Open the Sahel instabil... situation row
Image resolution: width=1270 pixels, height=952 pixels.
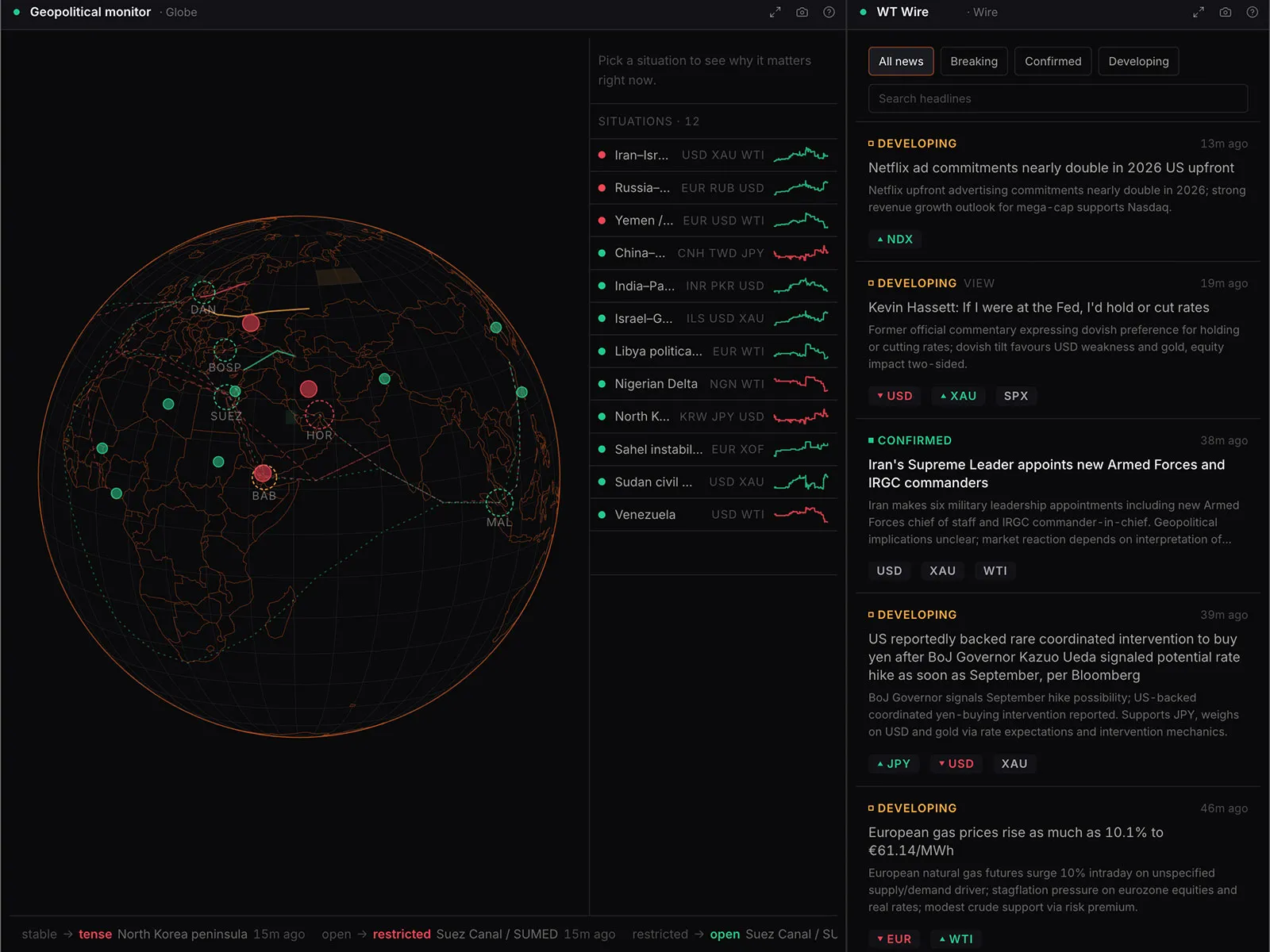(x=714, y=449)
